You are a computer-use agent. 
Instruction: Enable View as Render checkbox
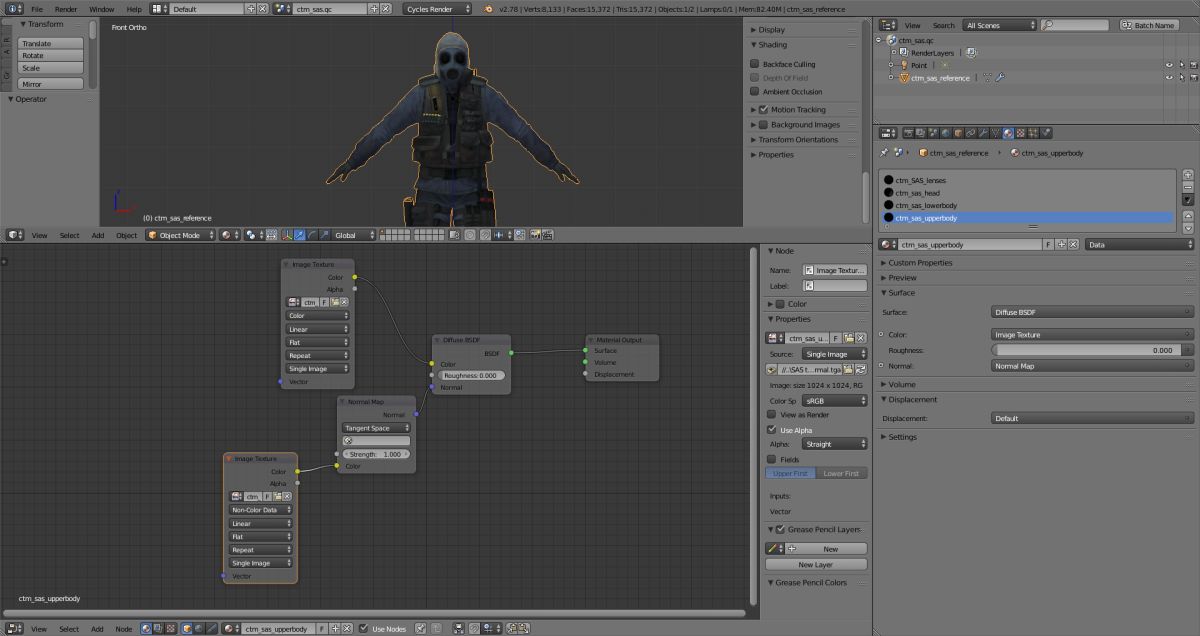pyautogui.click(x=771, y=414)
